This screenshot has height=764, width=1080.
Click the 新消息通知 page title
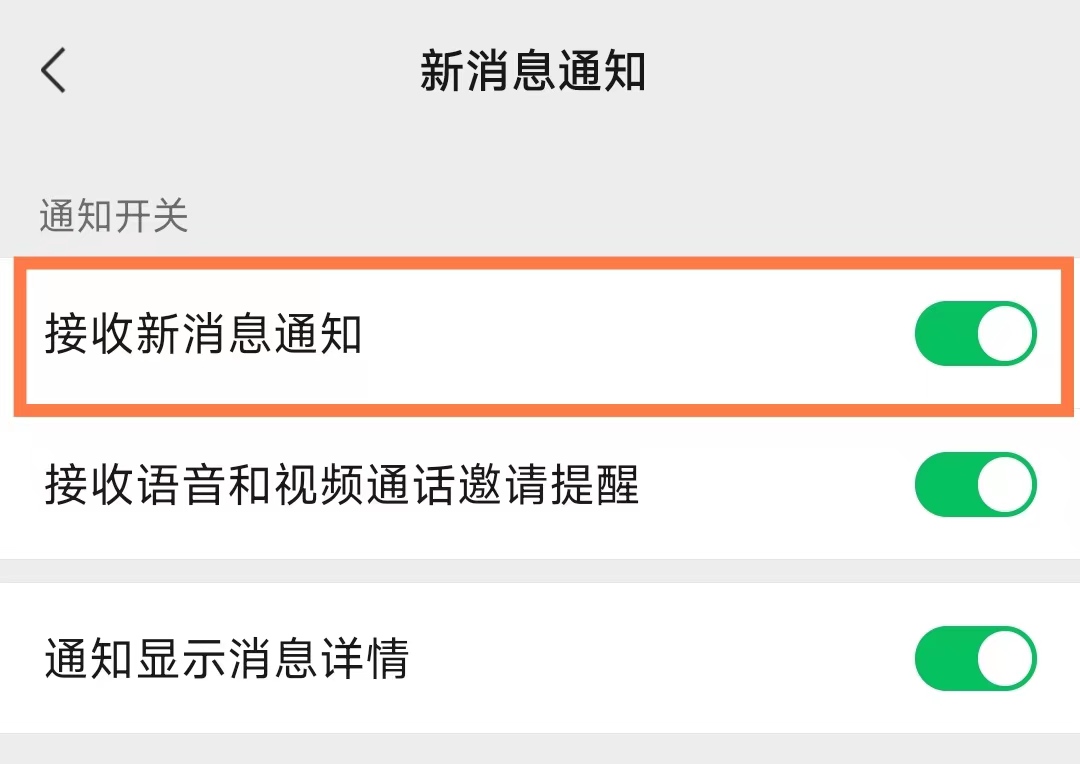coord(532,72)
